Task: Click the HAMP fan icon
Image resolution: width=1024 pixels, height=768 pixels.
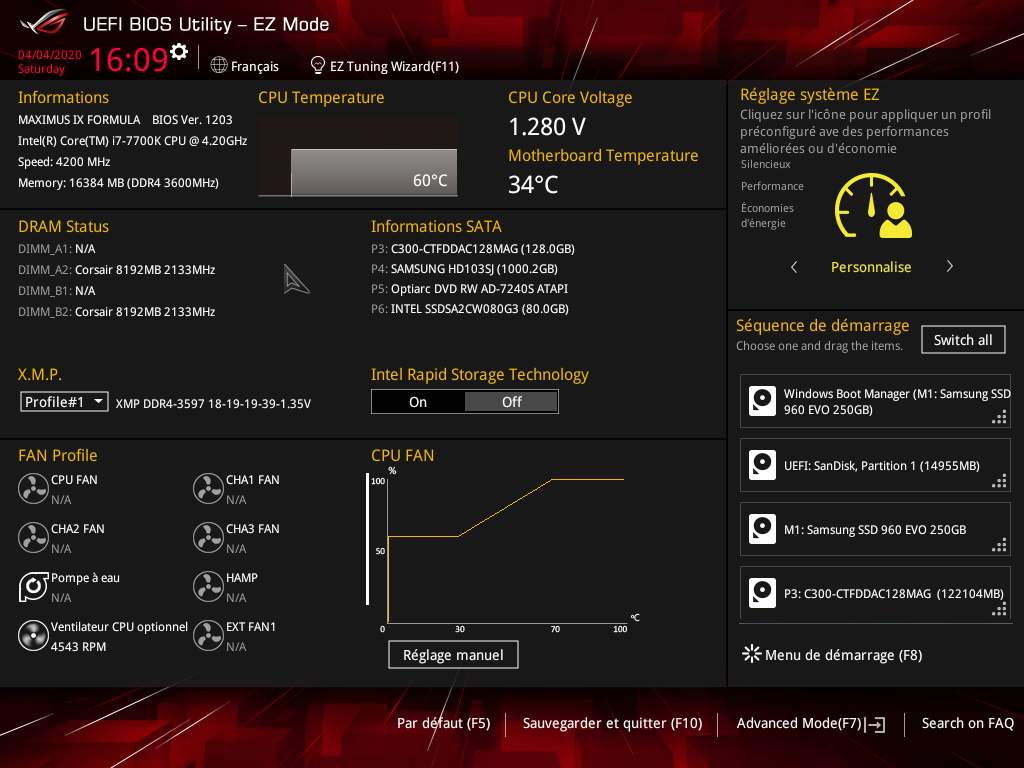Action: 208,586
